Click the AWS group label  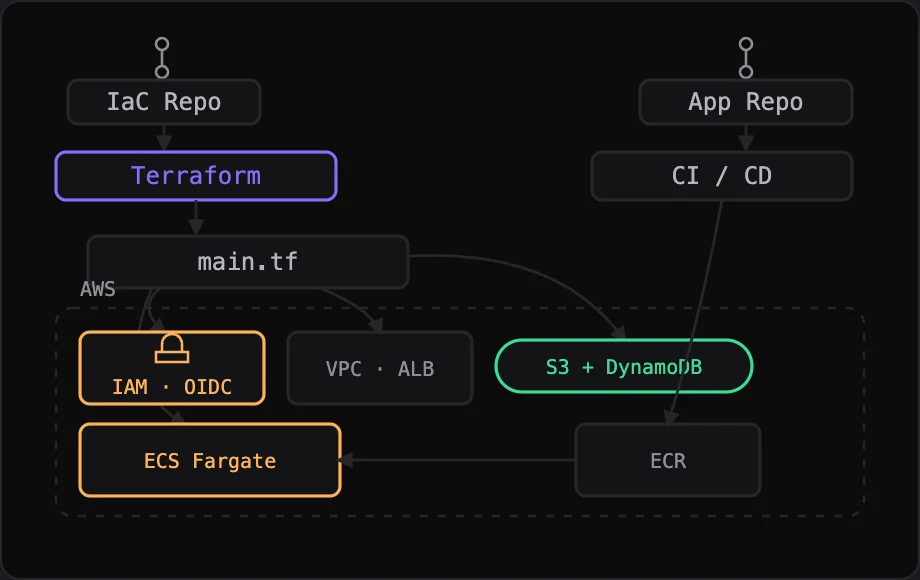[x=97, y=289]
